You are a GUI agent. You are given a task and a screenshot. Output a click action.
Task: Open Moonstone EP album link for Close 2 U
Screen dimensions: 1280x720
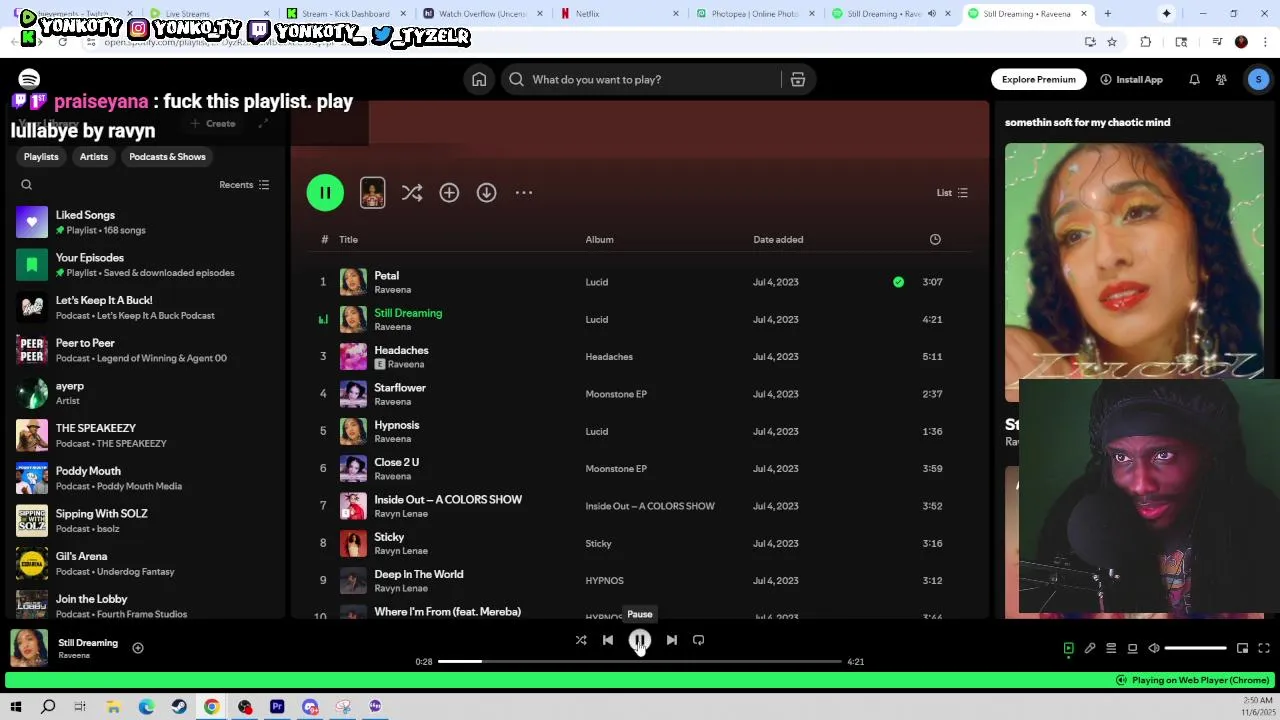(x=616, y=469)
